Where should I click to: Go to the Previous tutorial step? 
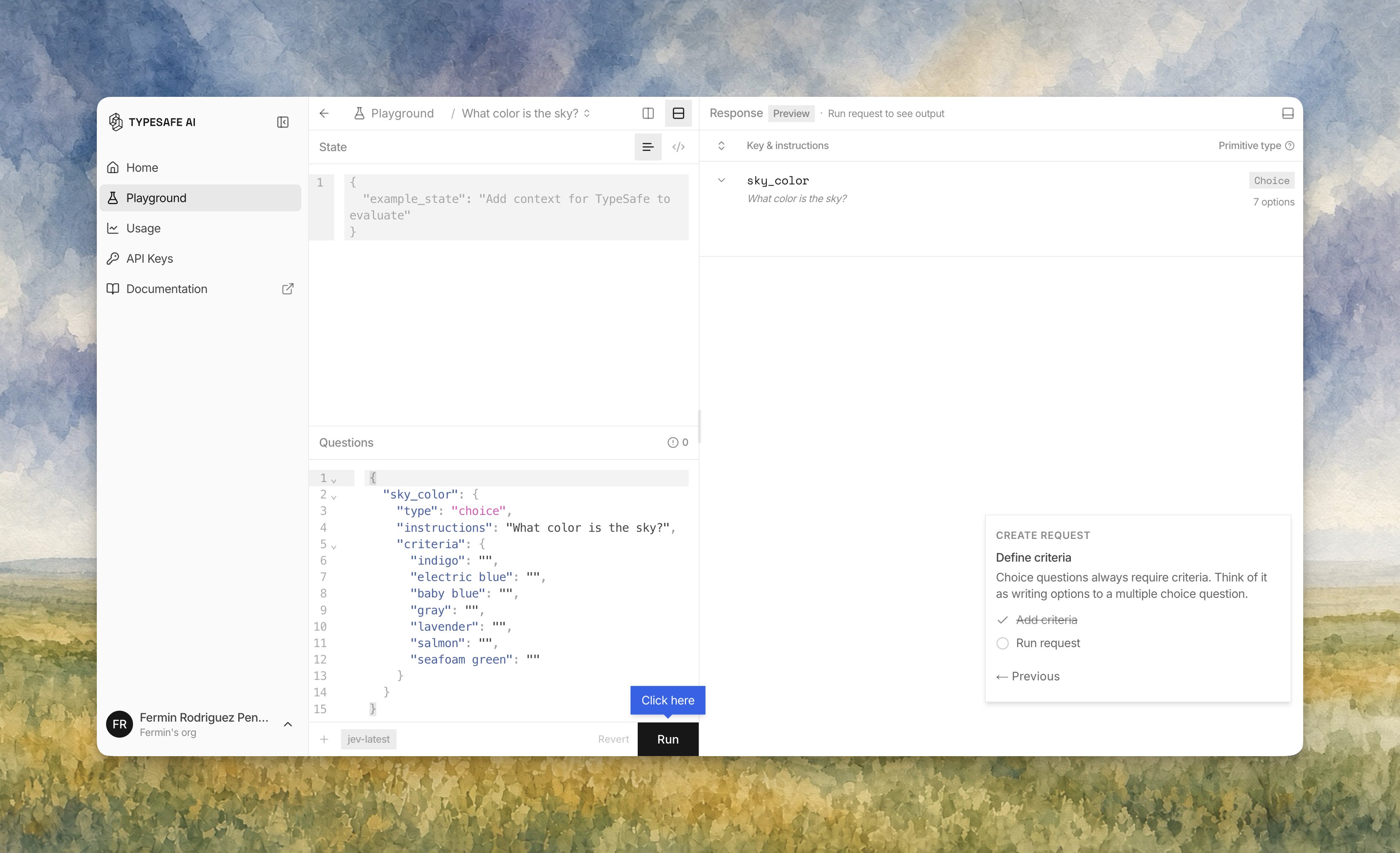coord(1027,676)
